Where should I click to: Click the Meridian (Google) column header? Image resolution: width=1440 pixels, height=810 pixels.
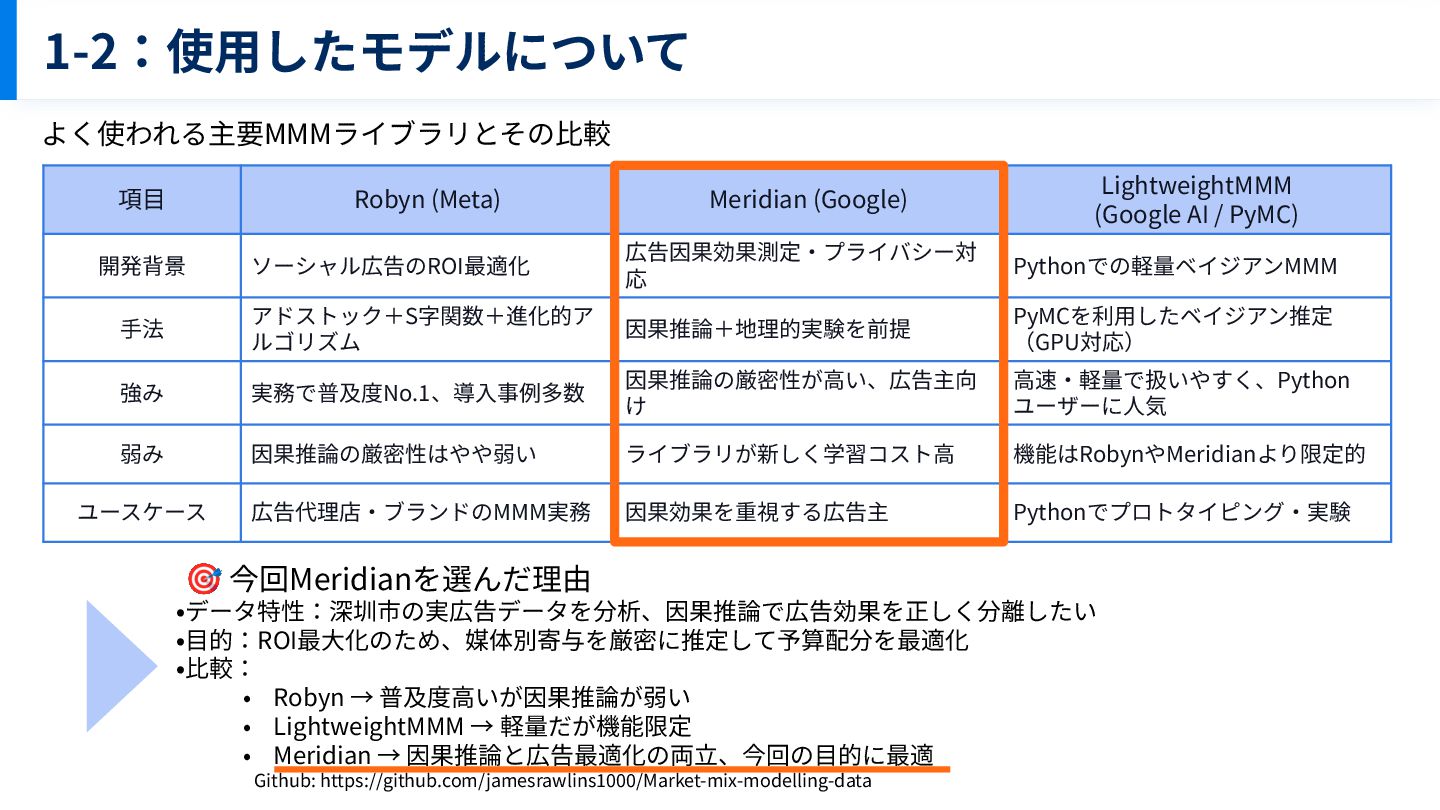(808, 200)
